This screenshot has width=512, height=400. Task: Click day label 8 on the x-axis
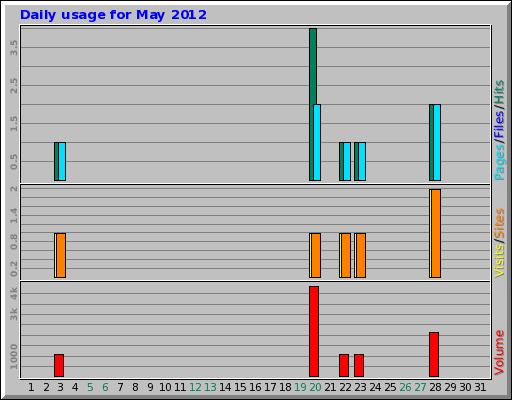[x=135, y=387]
